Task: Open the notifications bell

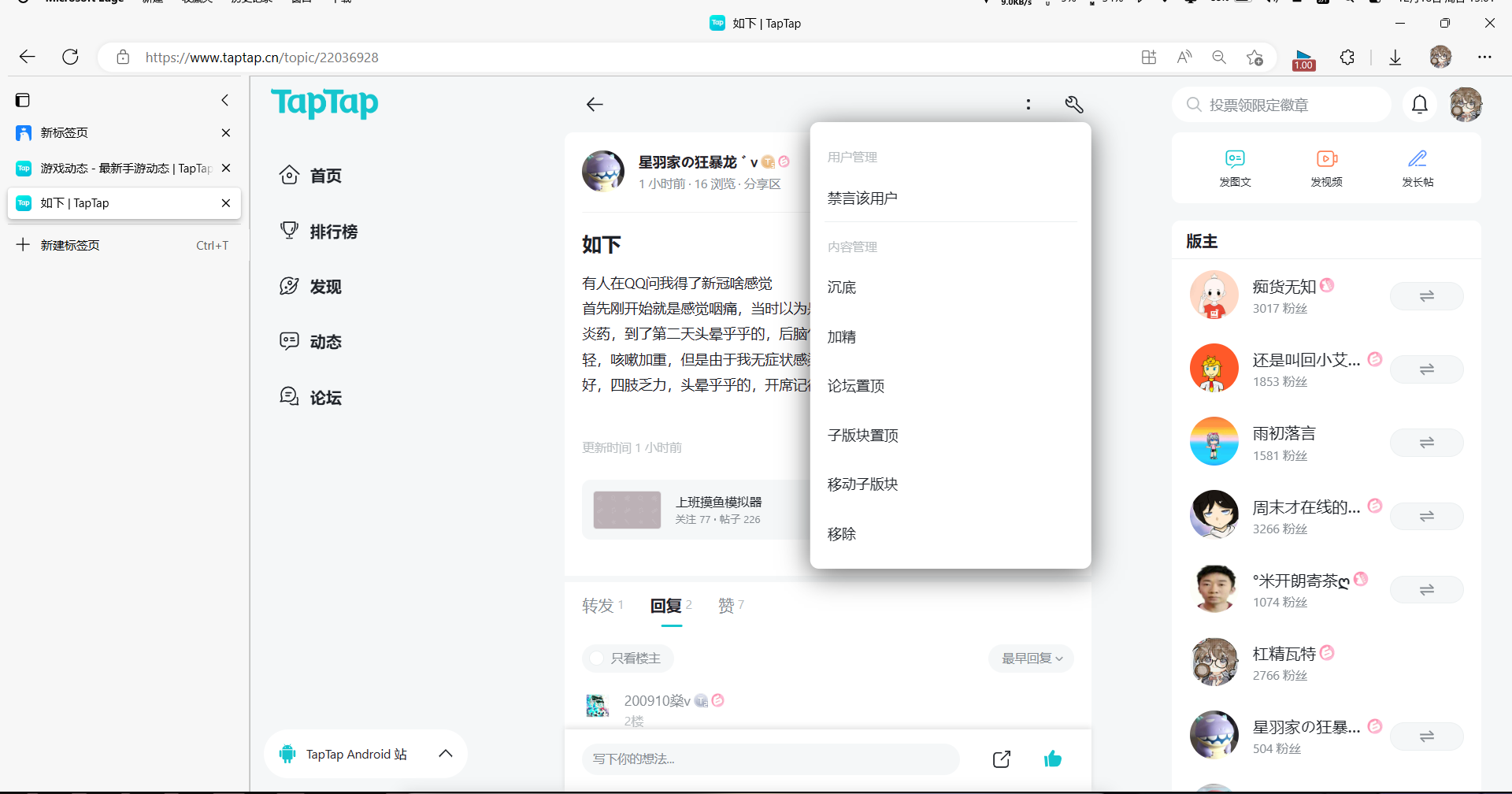Action: [x=1420, y=105]
